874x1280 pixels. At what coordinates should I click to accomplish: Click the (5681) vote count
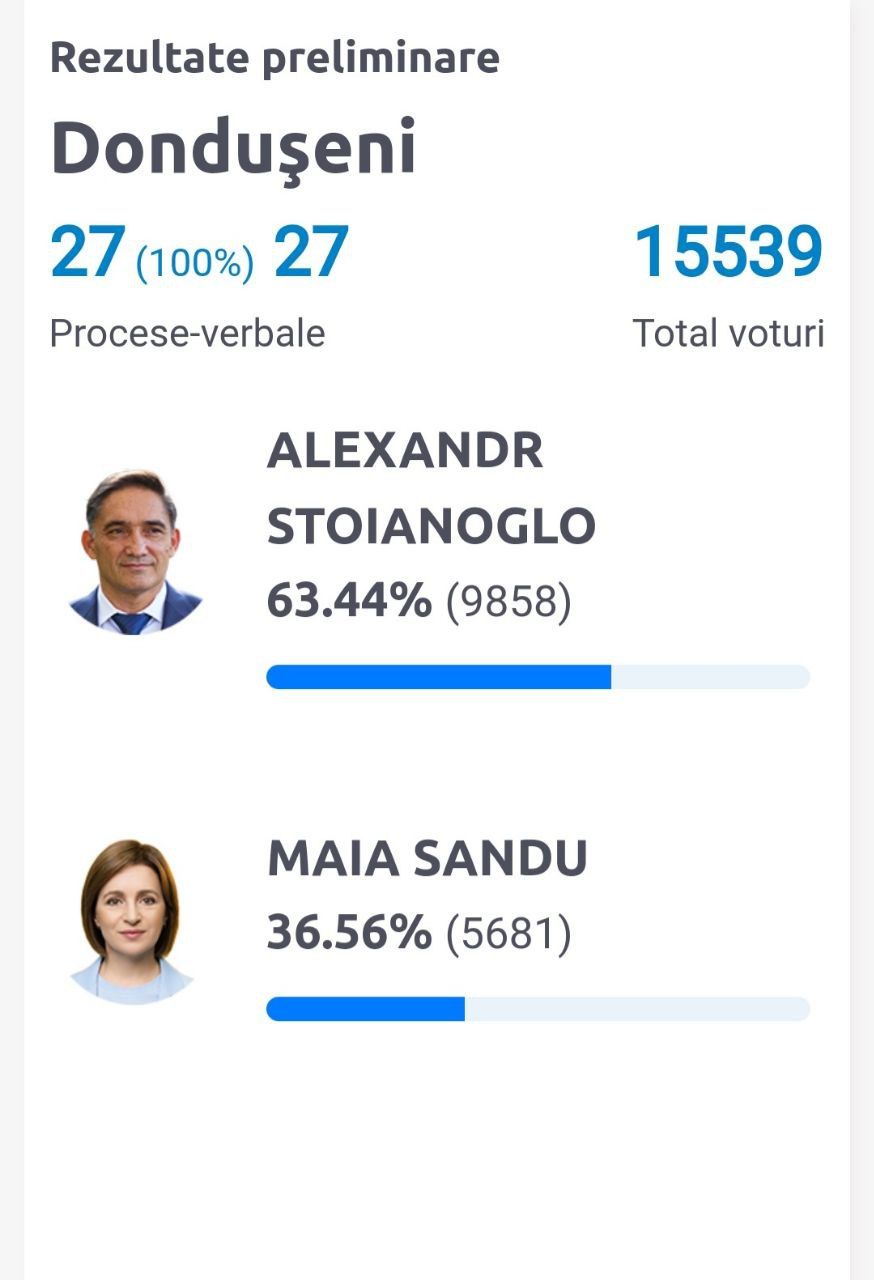tap(509, 935)
